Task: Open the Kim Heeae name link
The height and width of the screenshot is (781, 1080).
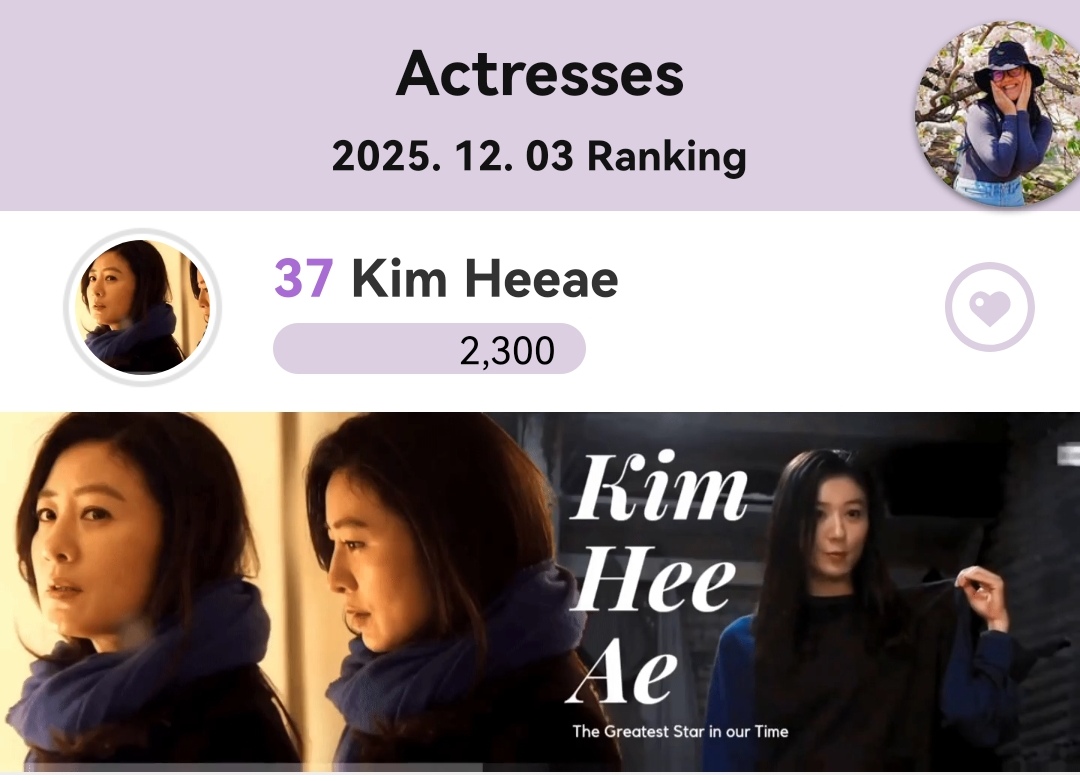Action: 485,279
